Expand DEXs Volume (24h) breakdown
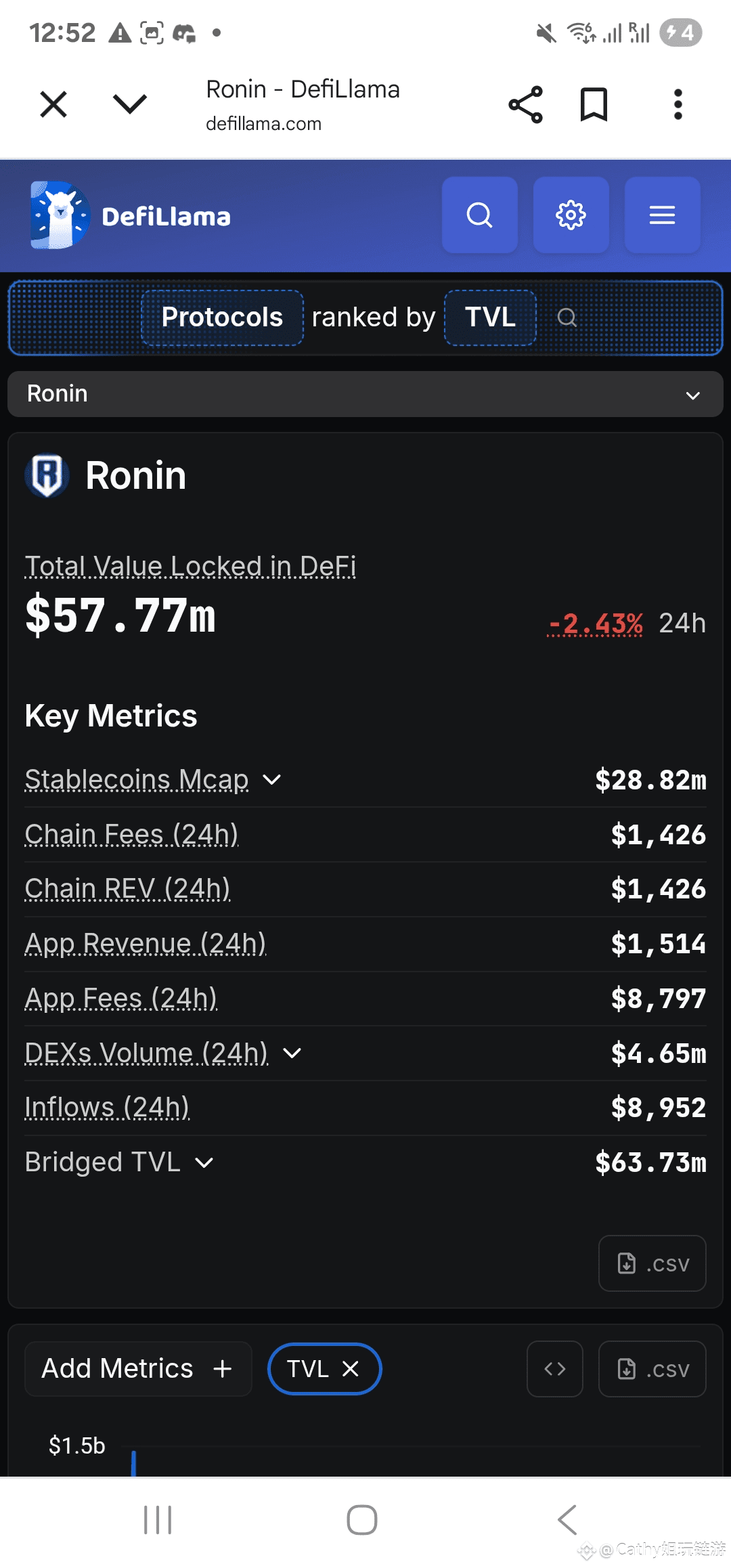Screen dimensions: 731x1568 point(292,1053)
